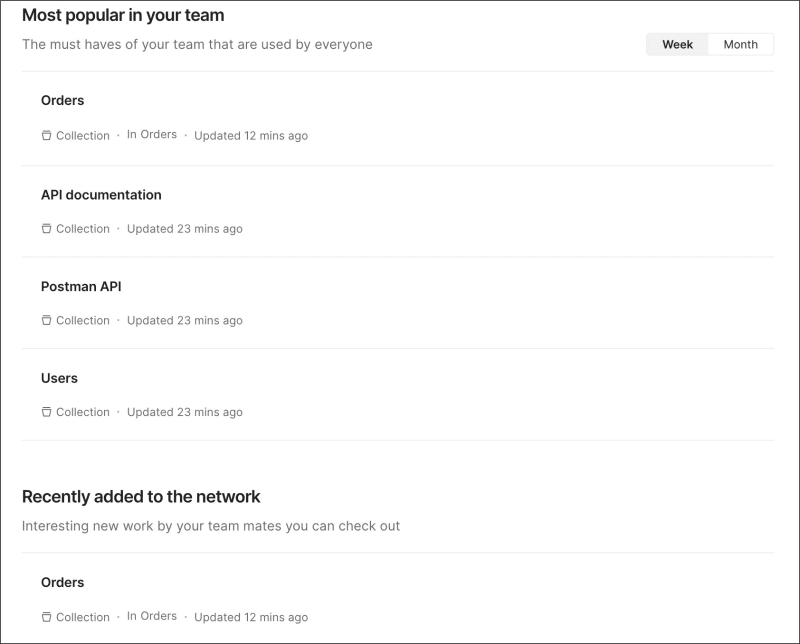Image resolution: width=800 pixels, height=644 pixels.
Task: Open the In Orders workspace link
Action: 153,133
